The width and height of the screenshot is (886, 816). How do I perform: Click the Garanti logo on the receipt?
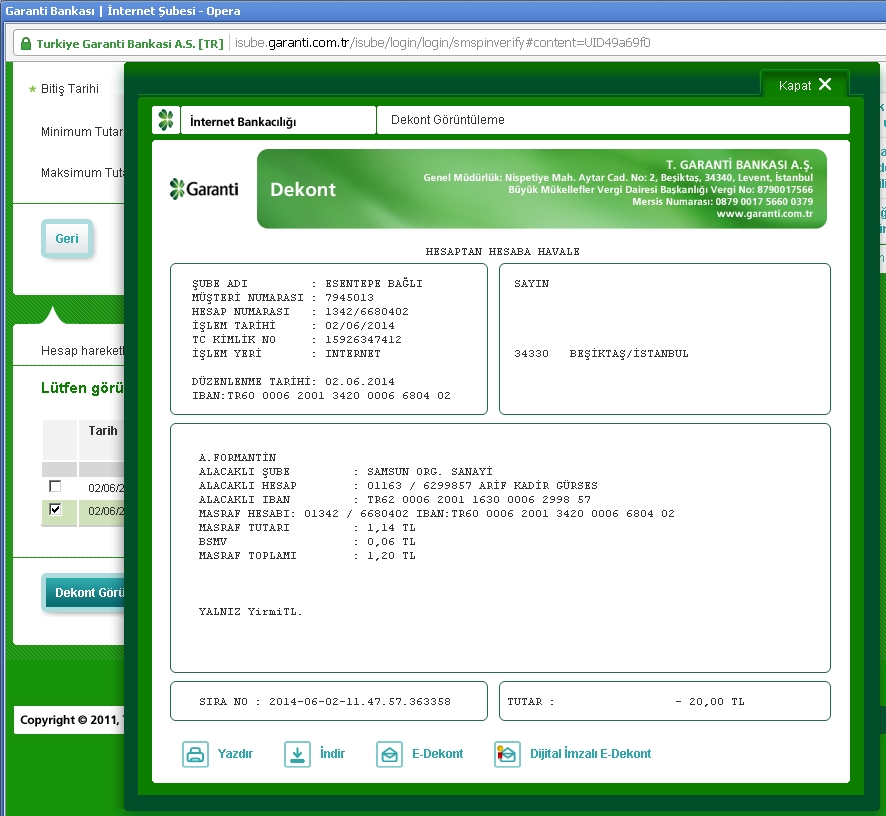[204, 189]
